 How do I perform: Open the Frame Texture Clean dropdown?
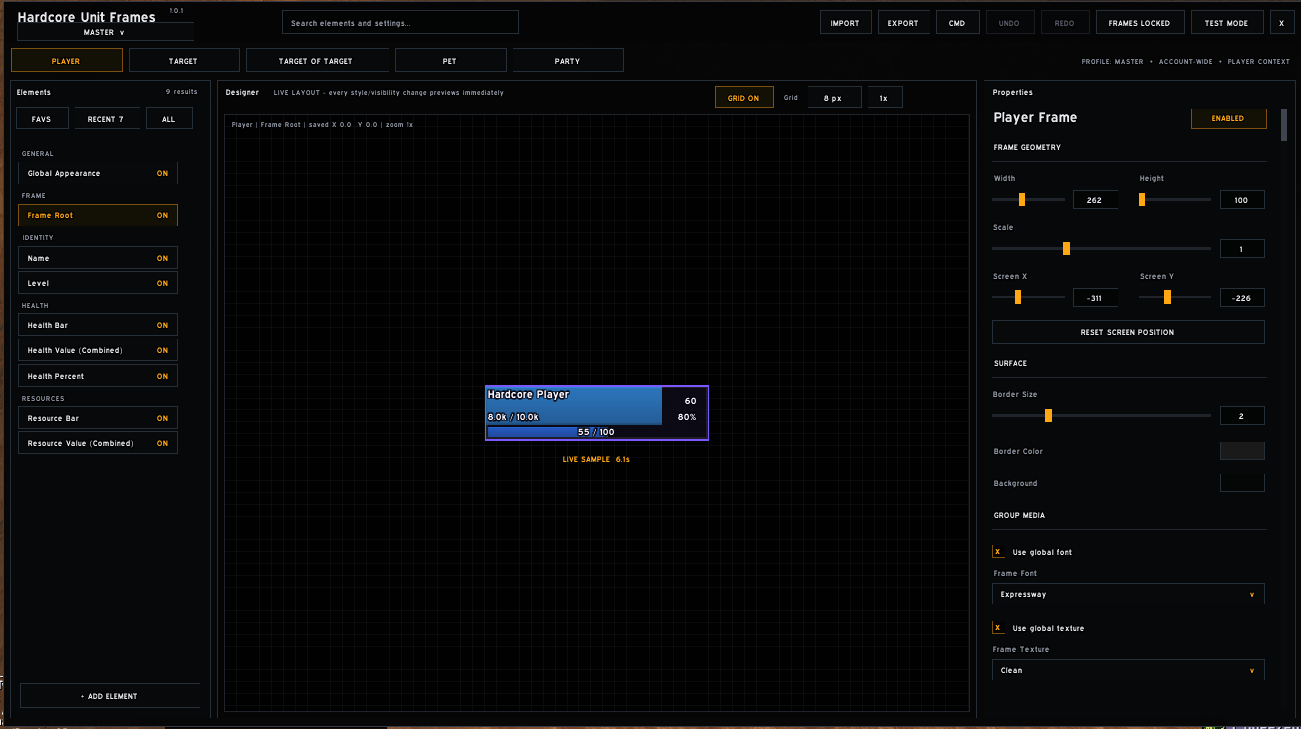pyautogui.click(x=1128, y=670)
